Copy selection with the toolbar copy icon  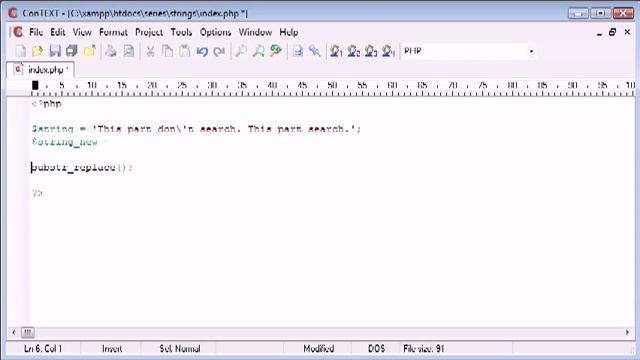[167, 51]
